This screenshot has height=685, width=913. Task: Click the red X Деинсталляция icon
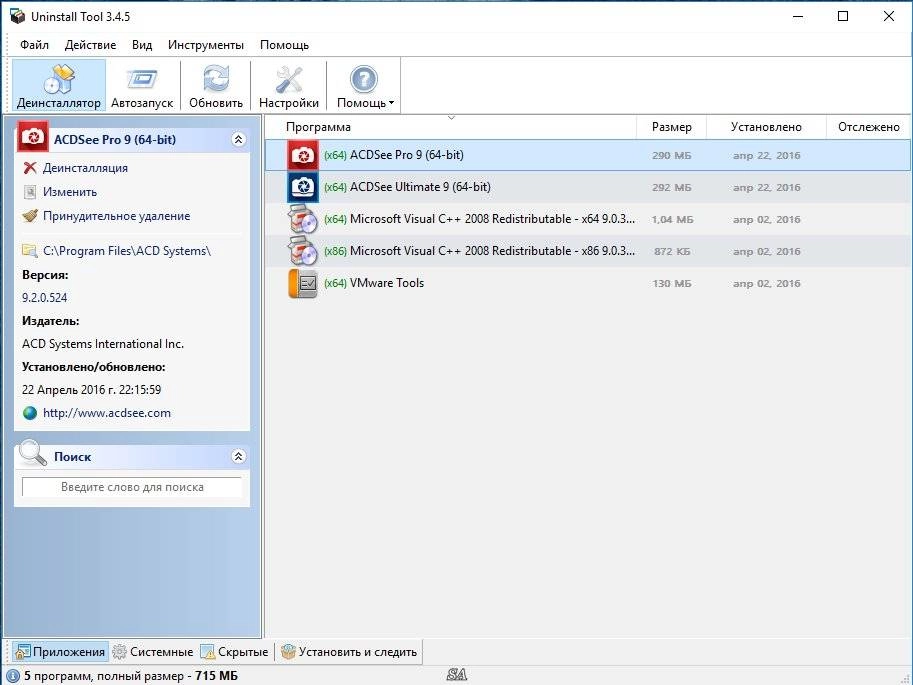point(30,168)
